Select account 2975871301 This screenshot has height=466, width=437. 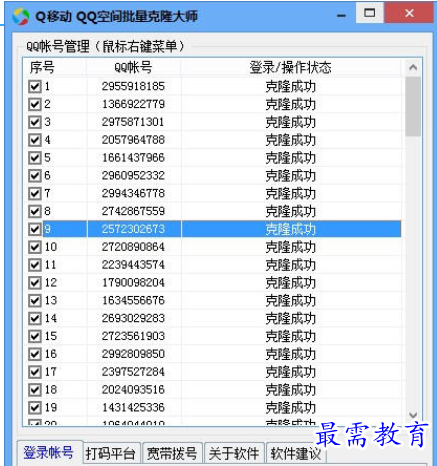click(x=133, y=122)
